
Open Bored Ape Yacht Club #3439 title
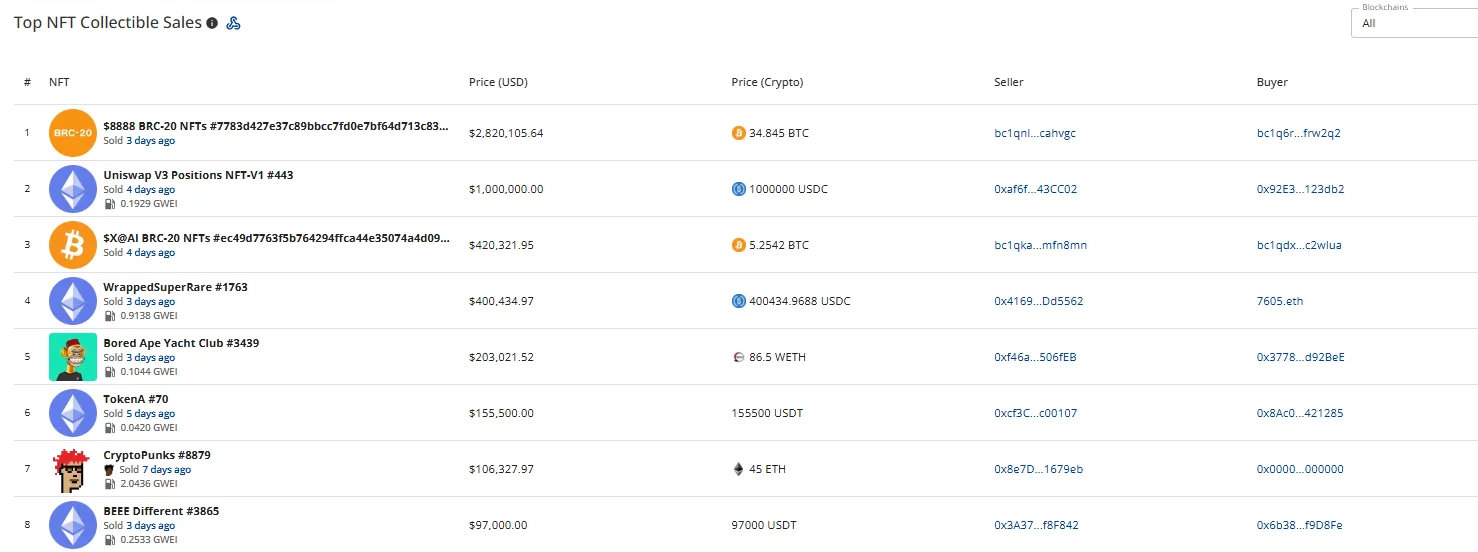[x=181, y=343]
